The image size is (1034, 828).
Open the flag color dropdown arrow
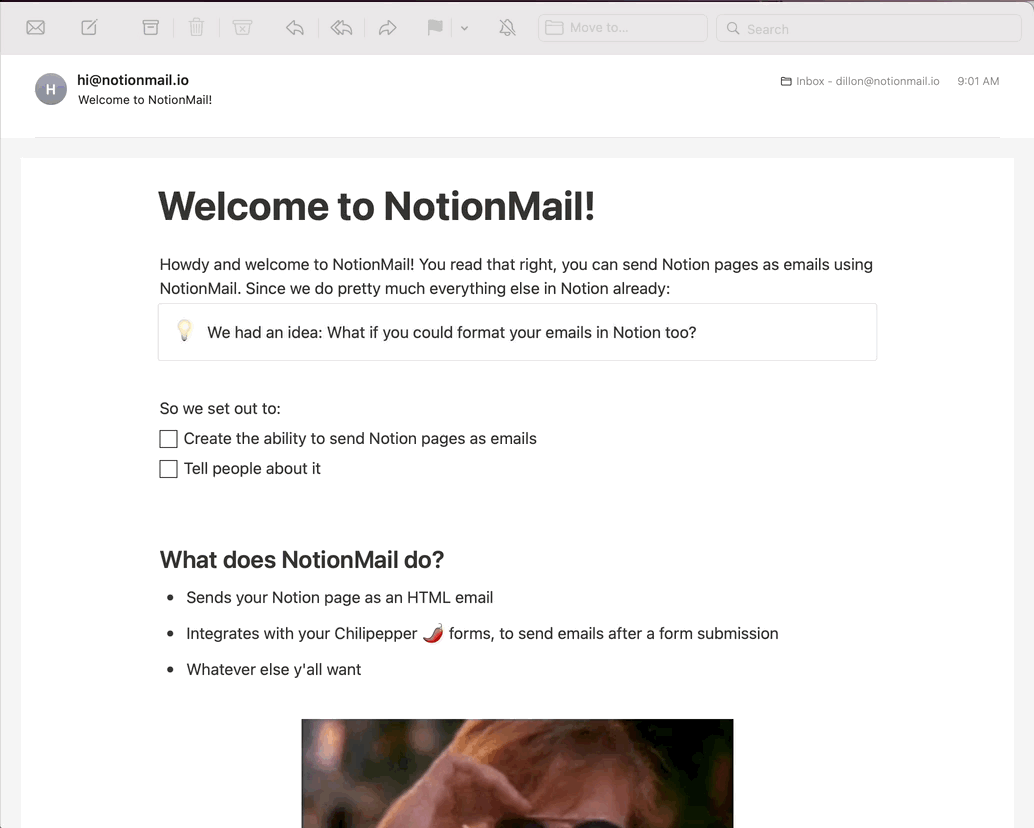click(464, 28)
